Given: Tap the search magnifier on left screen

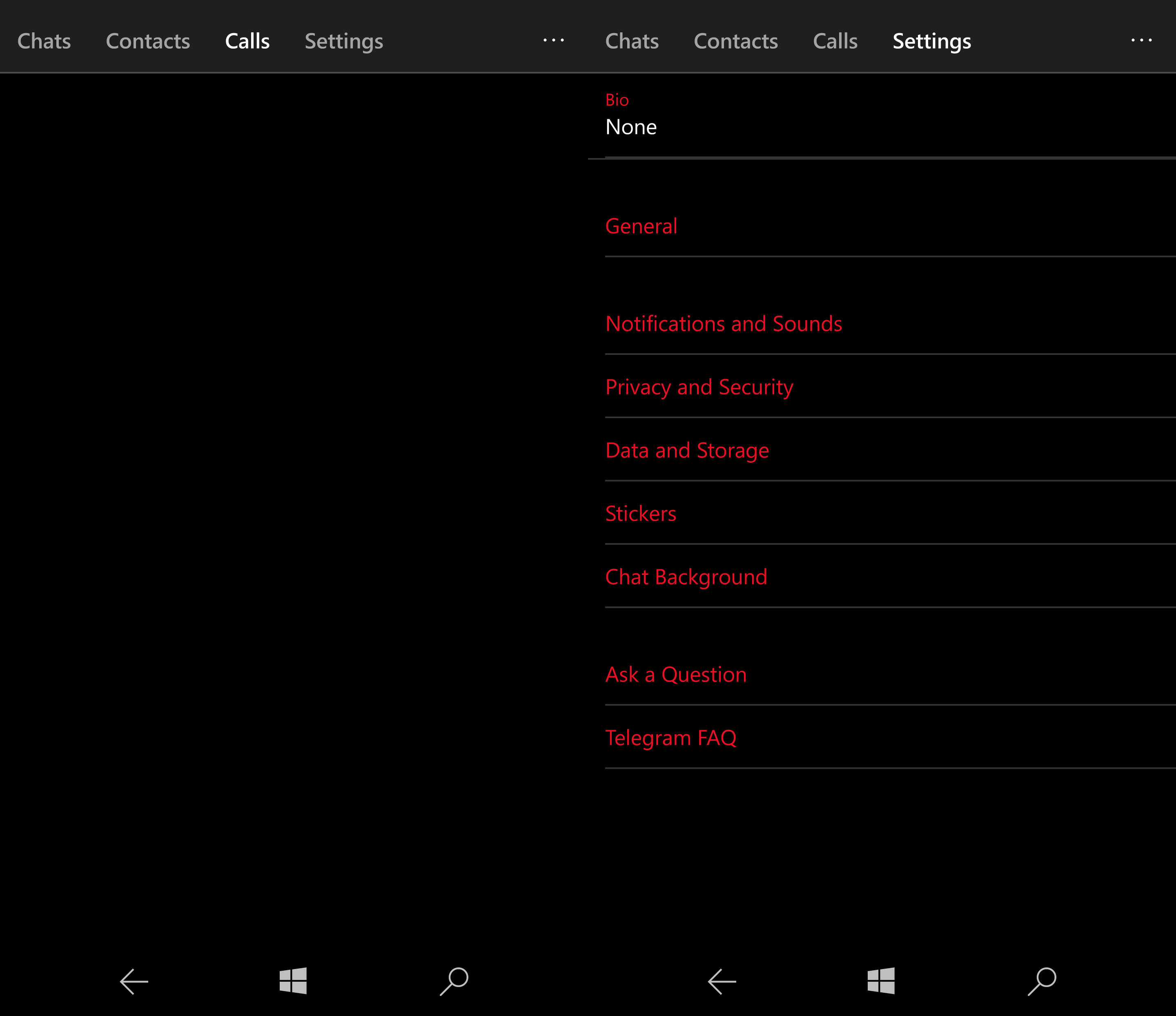Looking at the screenshot, I should click(x=454, y=981).
